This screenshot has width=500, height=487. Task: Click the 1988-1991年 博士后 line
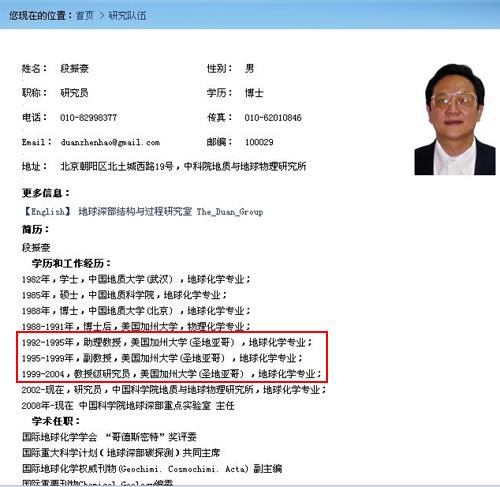pos(136,326)
